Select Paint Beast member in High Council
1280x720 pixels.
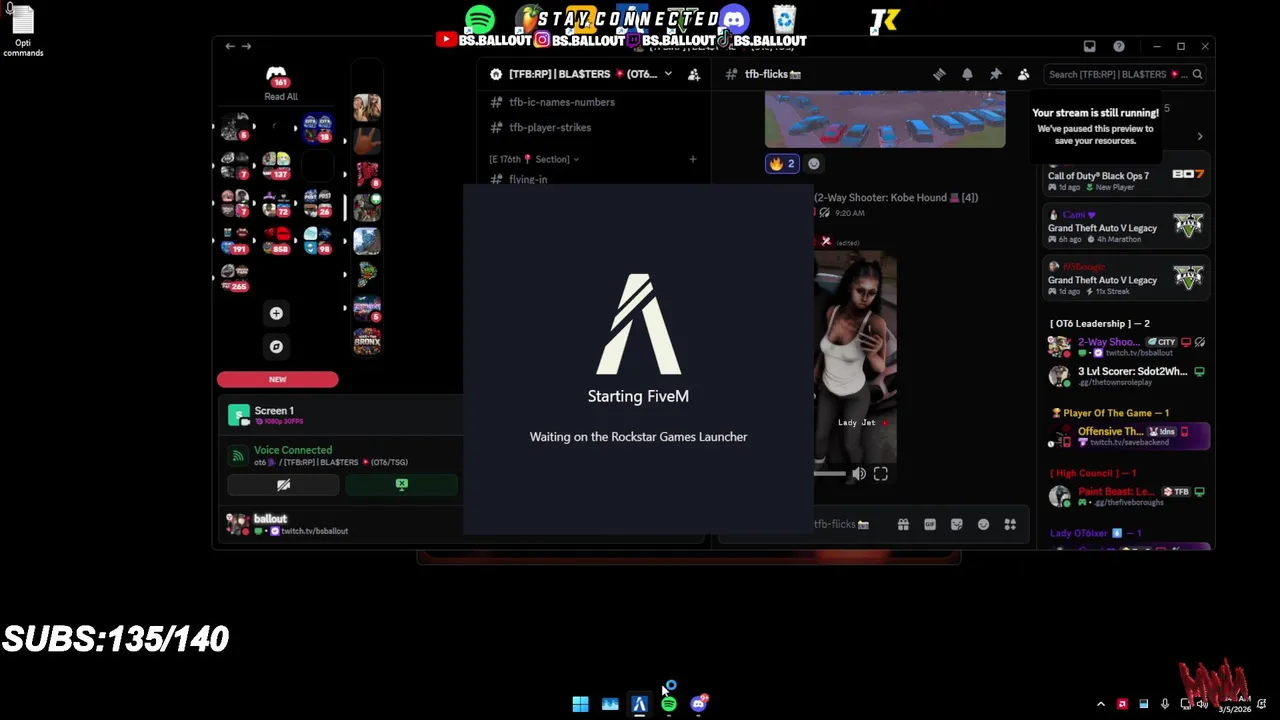pos(1125,496)
